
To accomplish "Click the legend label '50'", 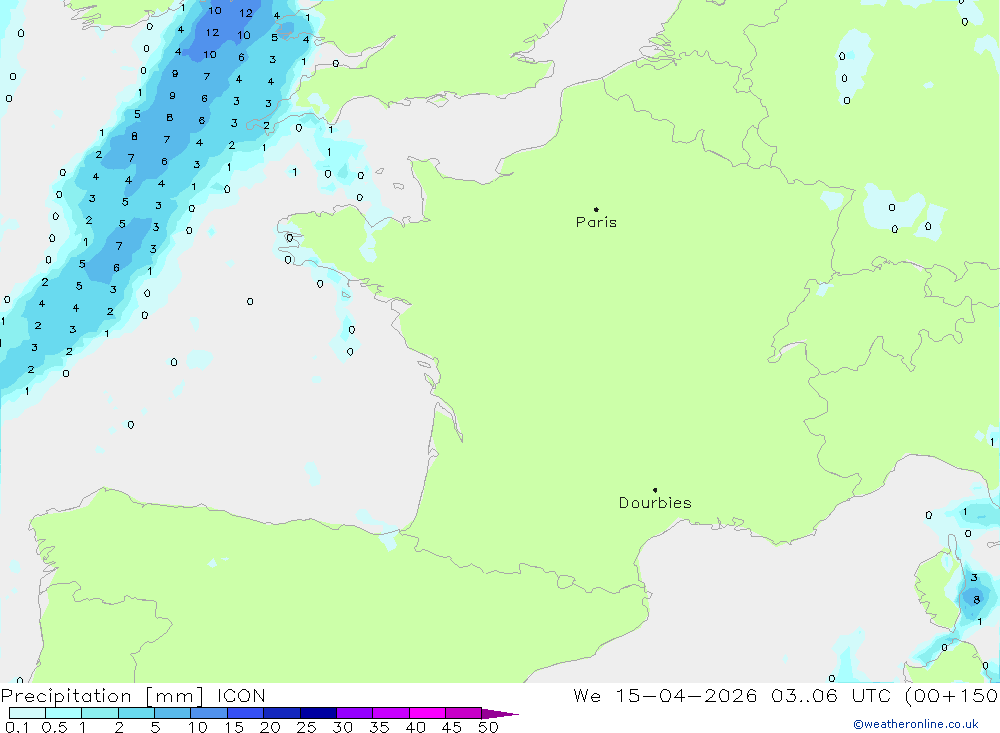I will tap(488, 727).
